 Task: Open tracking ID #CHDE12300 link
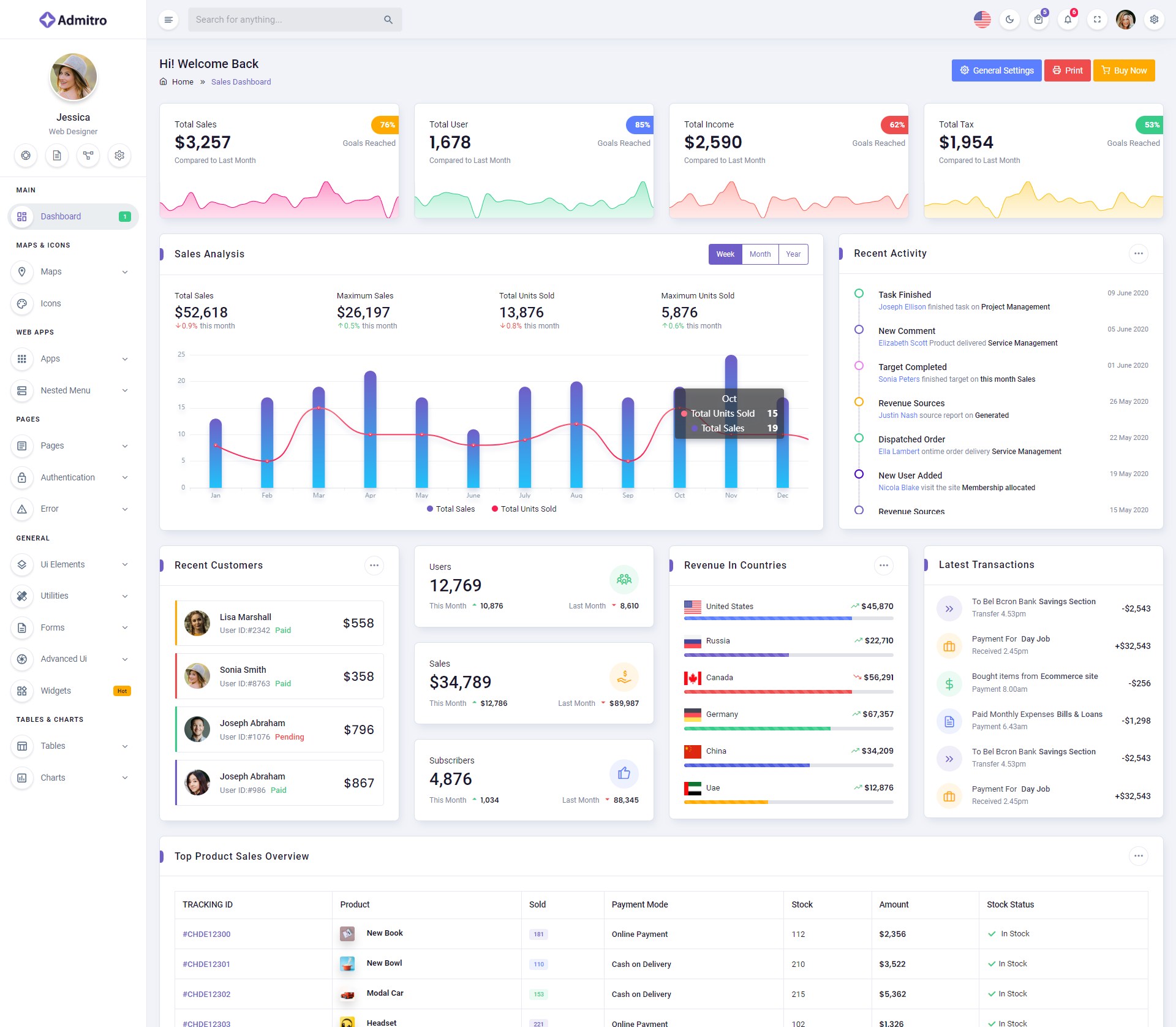point(206,934)
